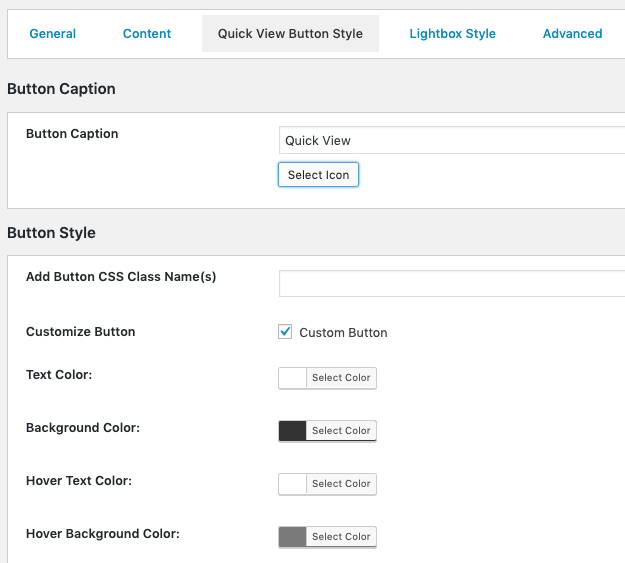The image size is (625, 563).
Task: Click the white Hover Text Color swatch
Action: pos(292,484)
